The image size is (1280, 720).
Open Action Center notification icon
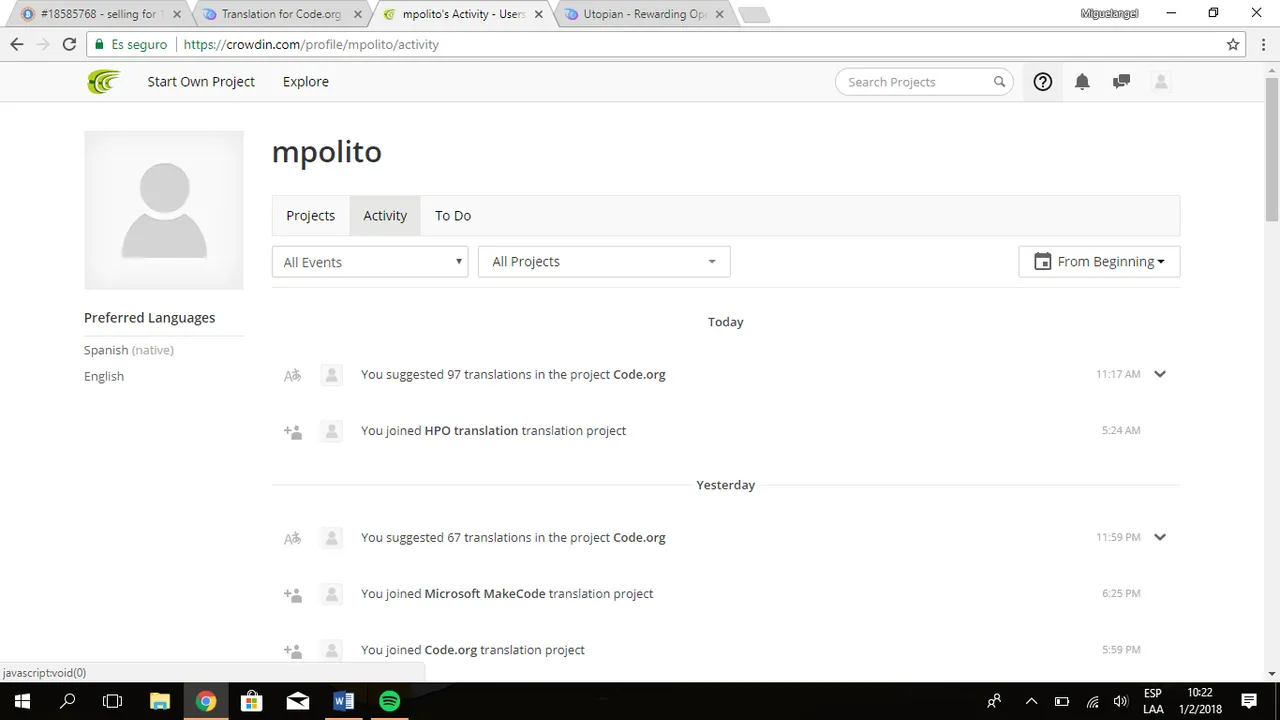[1249, 701]
